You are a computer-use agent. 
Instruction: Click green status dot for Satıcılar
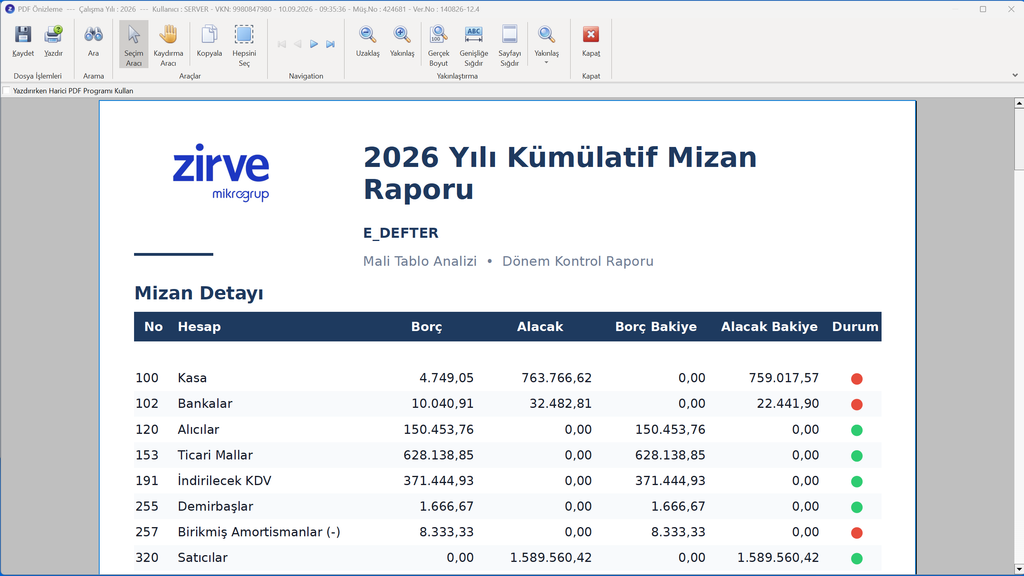click(x=857, y=558)
